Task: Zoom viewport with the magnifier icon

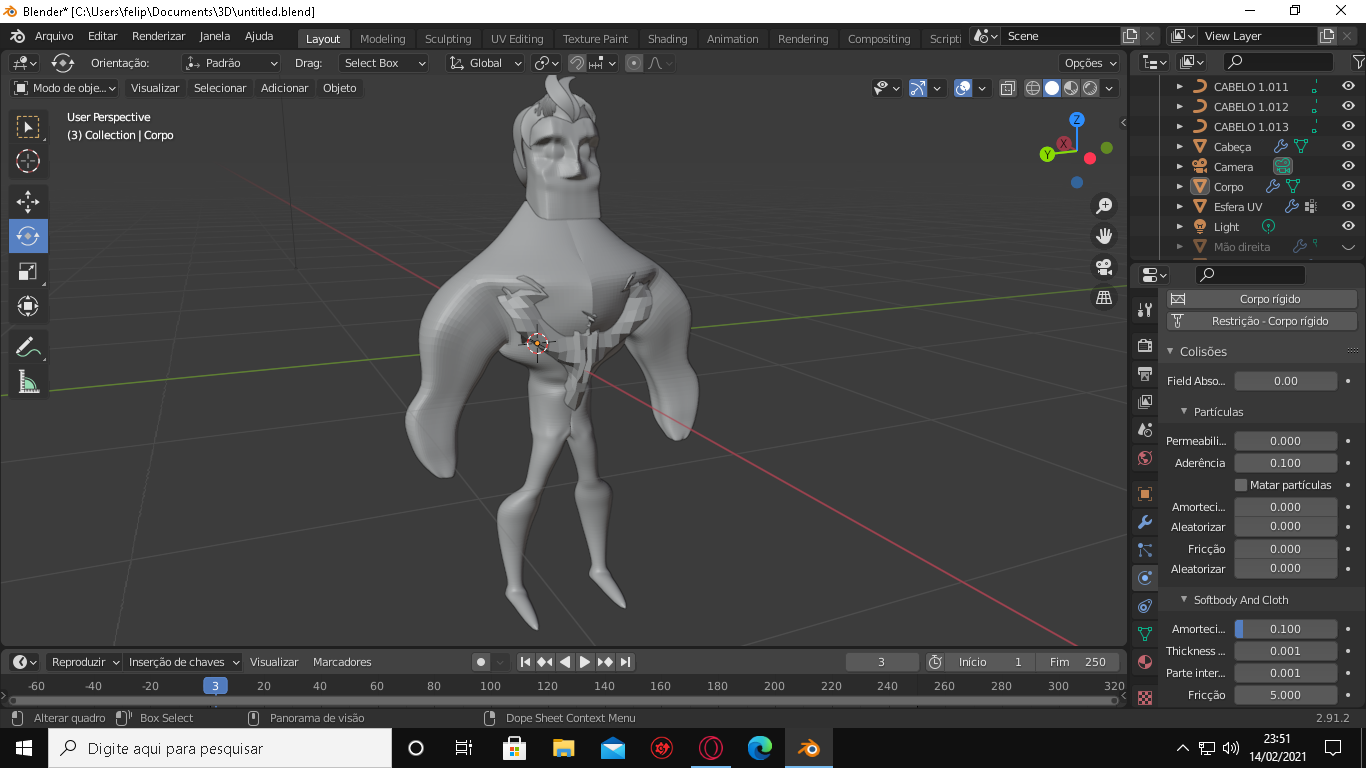Action: tap(1104, 206)
